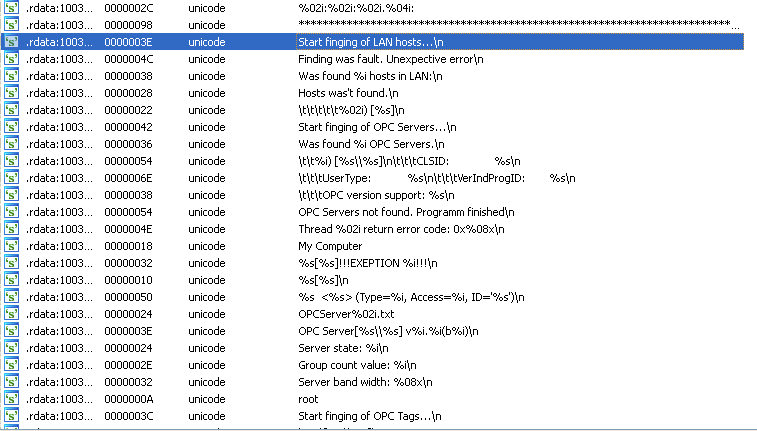Select the icon of the 'Group count value' row
Viewport: 757px width, 431px height.
pos(11,365)
